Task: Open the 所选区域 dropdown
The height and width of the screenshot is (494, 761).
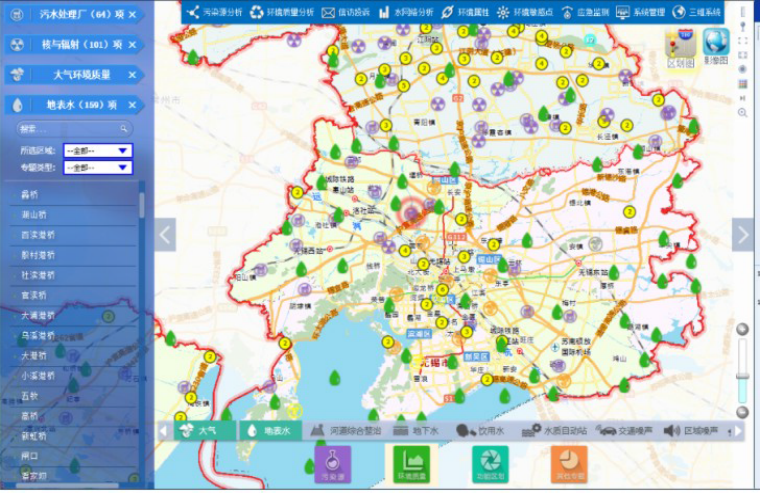Action: (x=97, y=151)
